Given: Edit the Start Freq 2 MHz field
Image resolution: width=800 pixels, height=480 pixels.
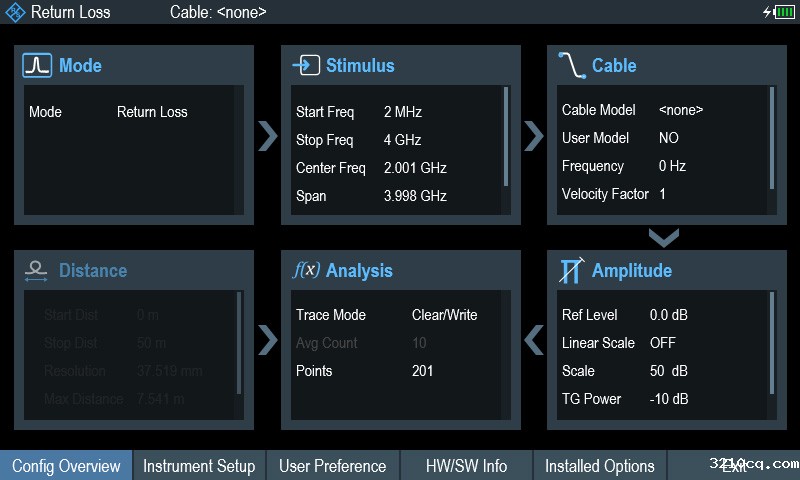Looking at the screenshot, I should [402, 112].
